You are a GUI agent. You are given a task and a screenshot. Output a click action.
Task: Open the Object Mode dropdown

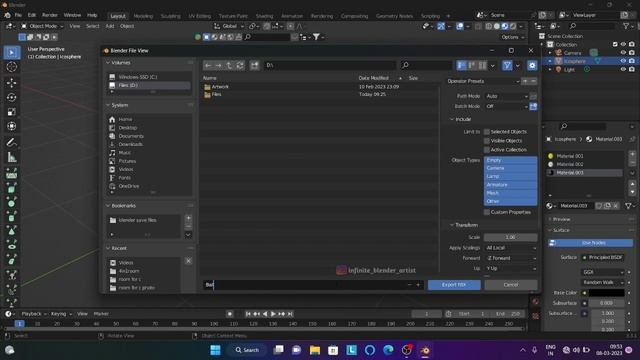pos(42,26)
